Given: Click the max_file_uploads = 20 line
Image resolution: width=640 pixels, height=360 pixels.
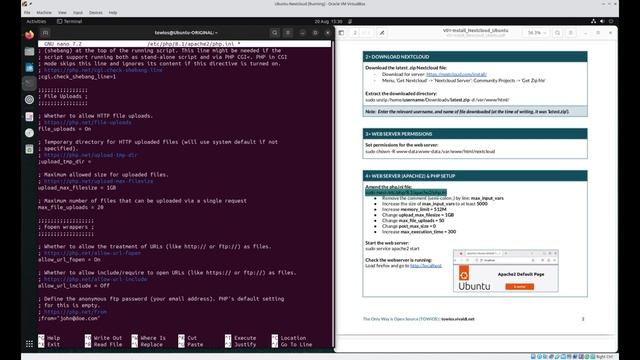Looking at the screenshot, I should point(71,207).
